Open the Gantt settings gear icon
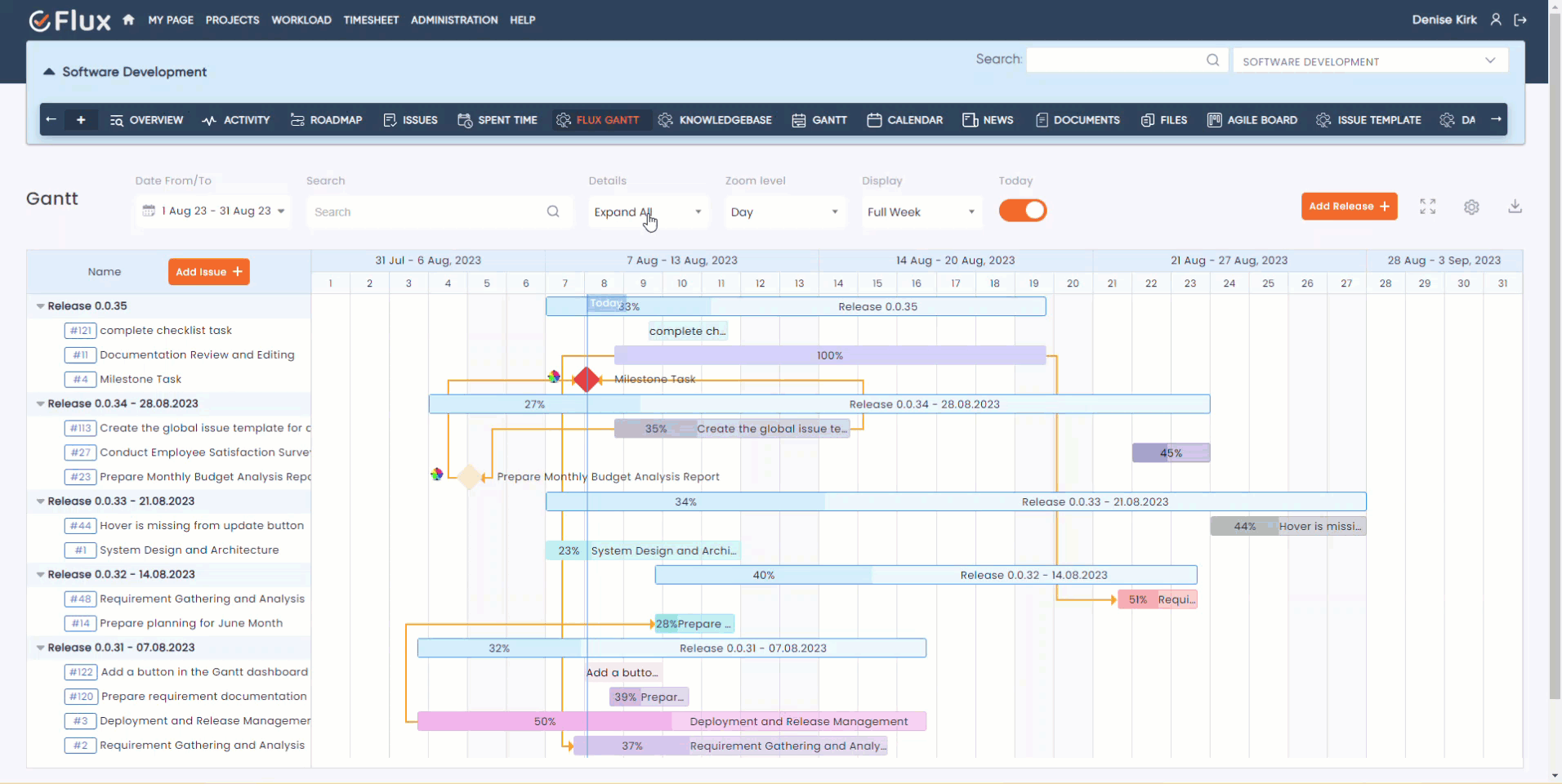Image resolution: width=1562 pixels, height=784 pixels. point(1472,207)
